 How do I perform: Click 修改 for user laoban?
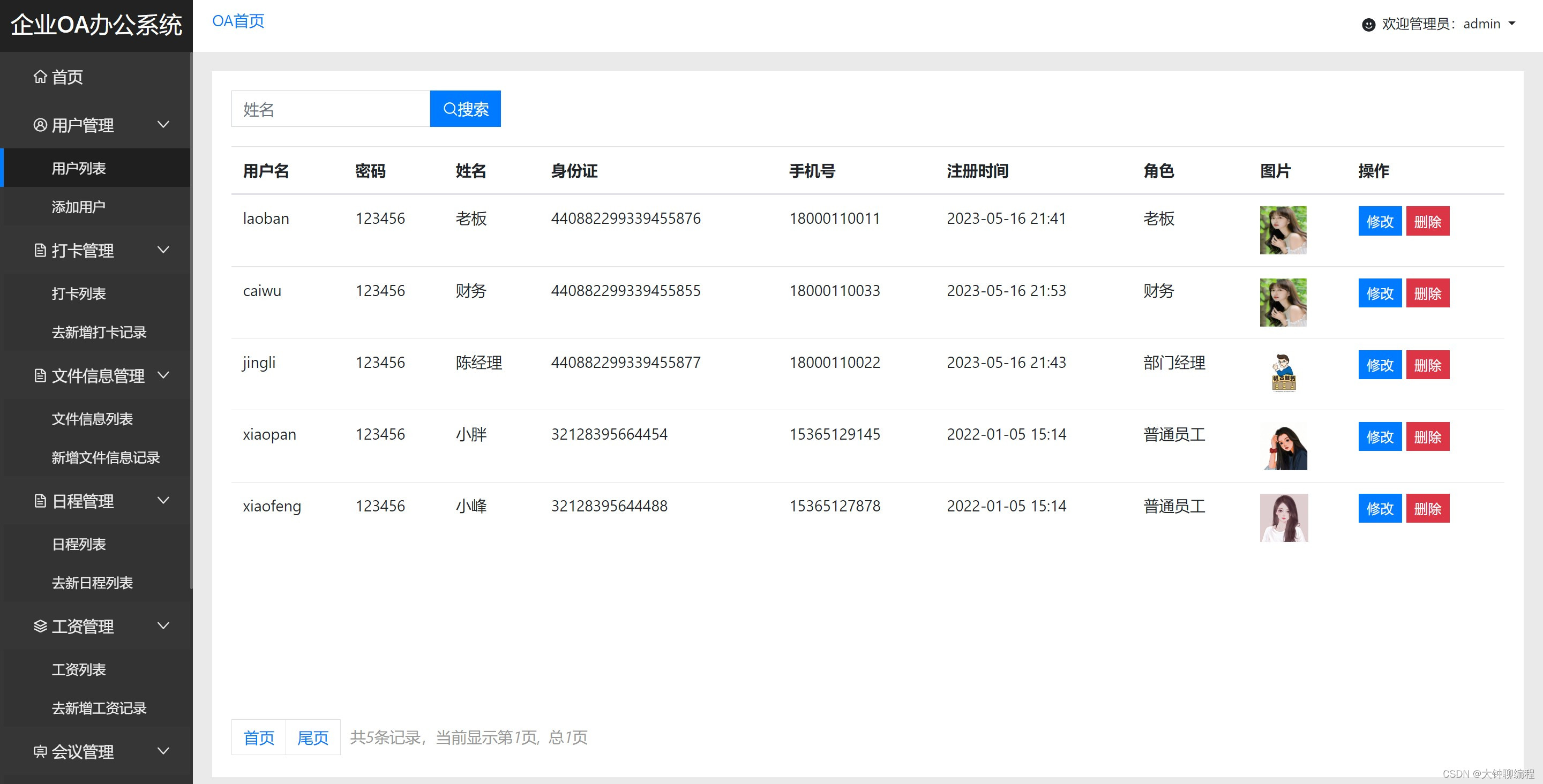[x=1380, y=222]
